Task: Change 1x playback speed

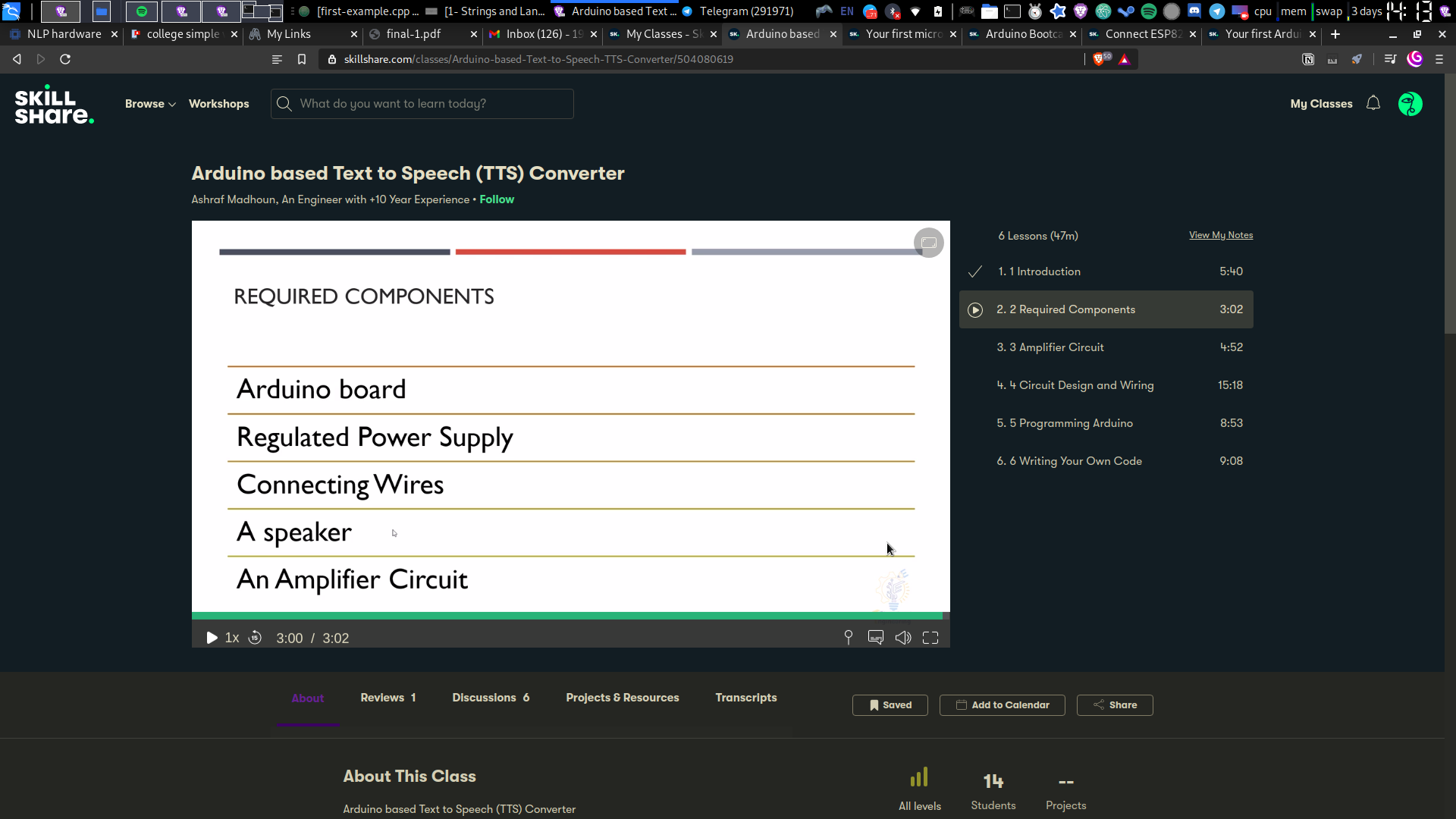Action: click(x=232, y=638)
